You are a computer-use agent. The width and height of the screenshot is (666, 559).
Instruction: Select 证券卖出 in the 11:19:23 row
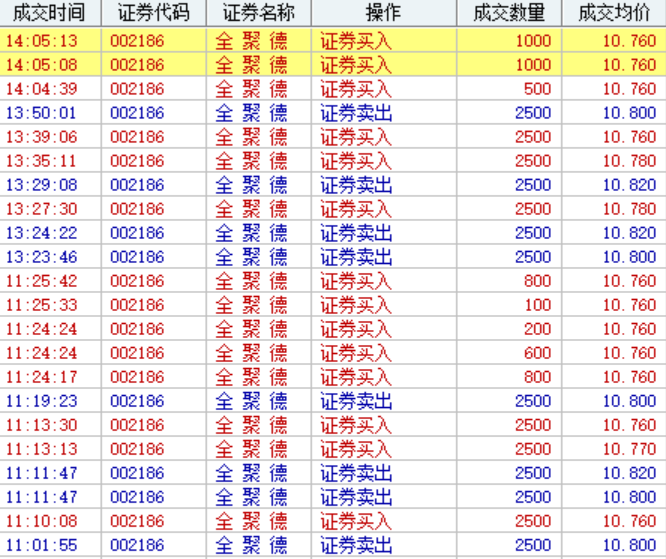356,401
